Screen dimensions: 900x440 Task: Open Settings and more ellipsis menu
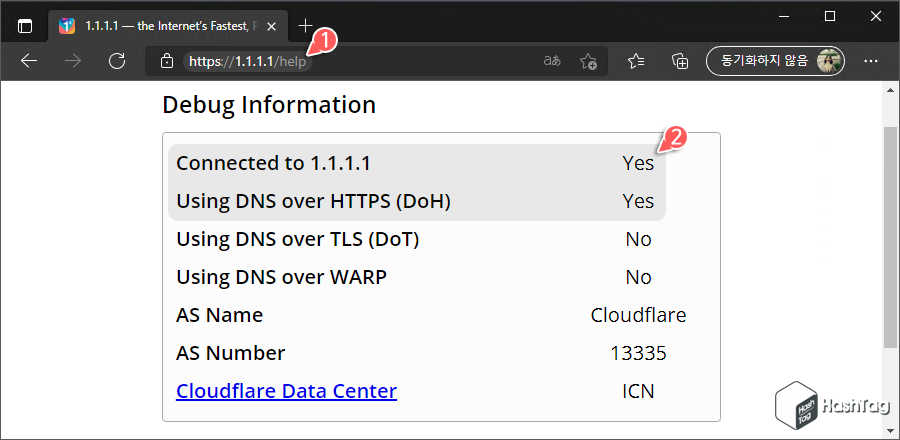coord(871,61)
